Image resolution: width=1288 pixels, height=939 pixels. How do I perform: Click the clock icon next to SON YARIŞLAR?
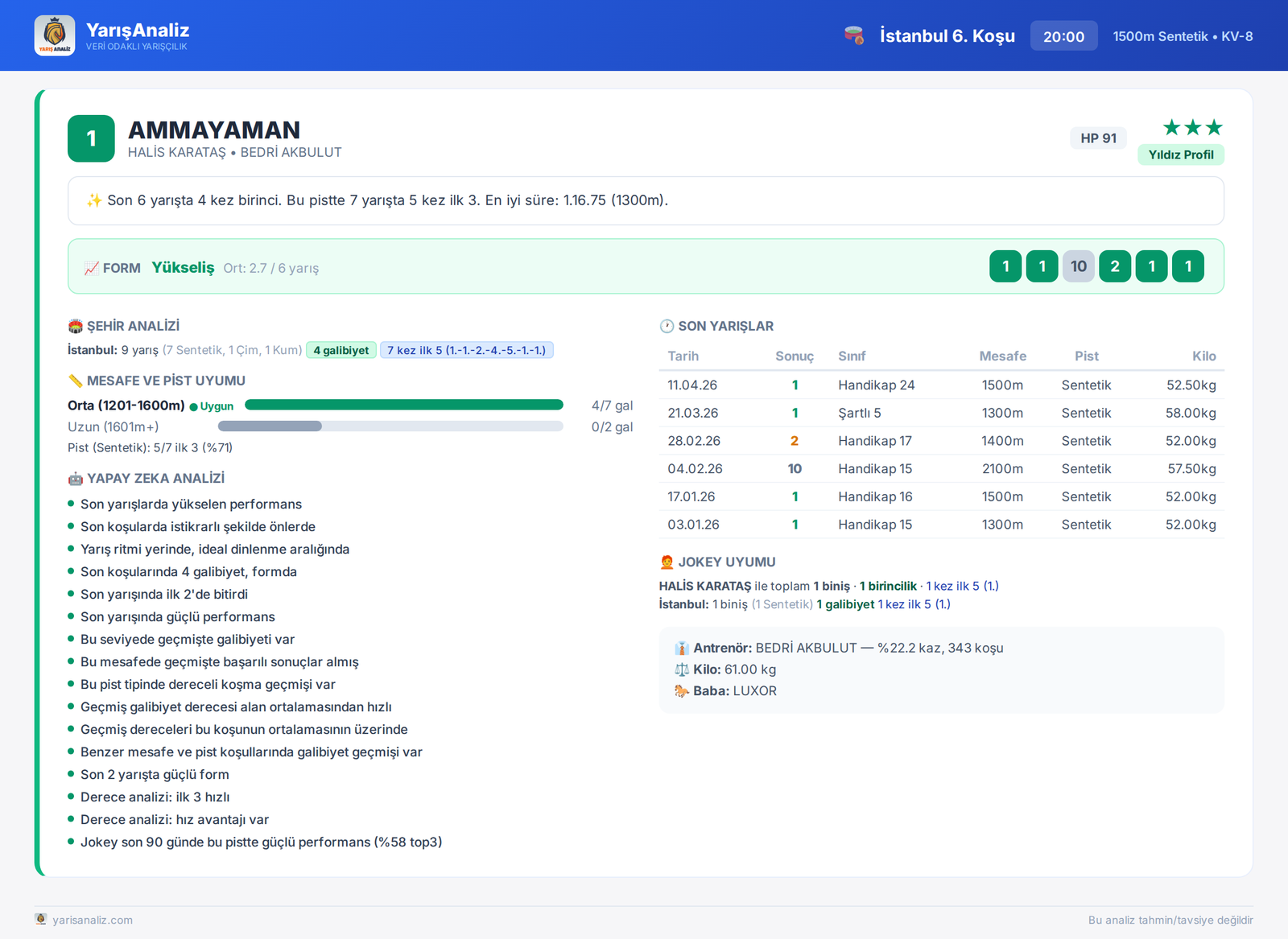(x=667, y=326)
